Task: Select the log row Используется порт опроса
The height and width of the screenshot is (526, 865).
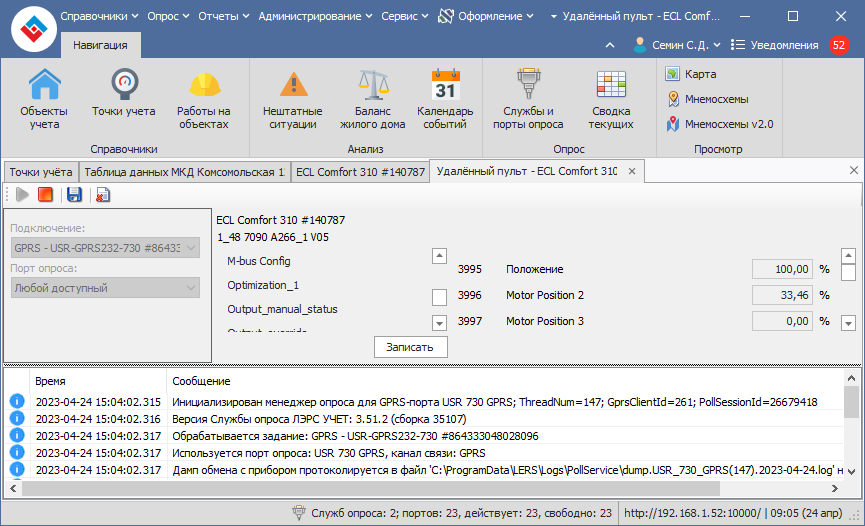Action: click(x=425, y=453)
